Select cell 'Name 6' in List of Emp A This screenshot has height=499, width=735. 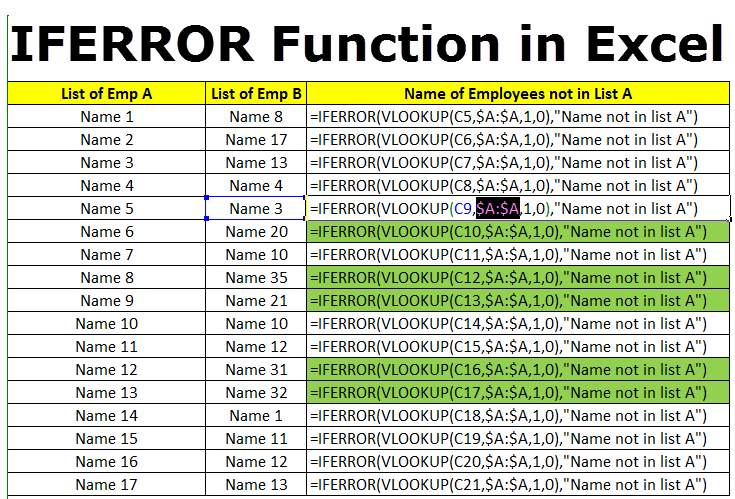(106, 231)
